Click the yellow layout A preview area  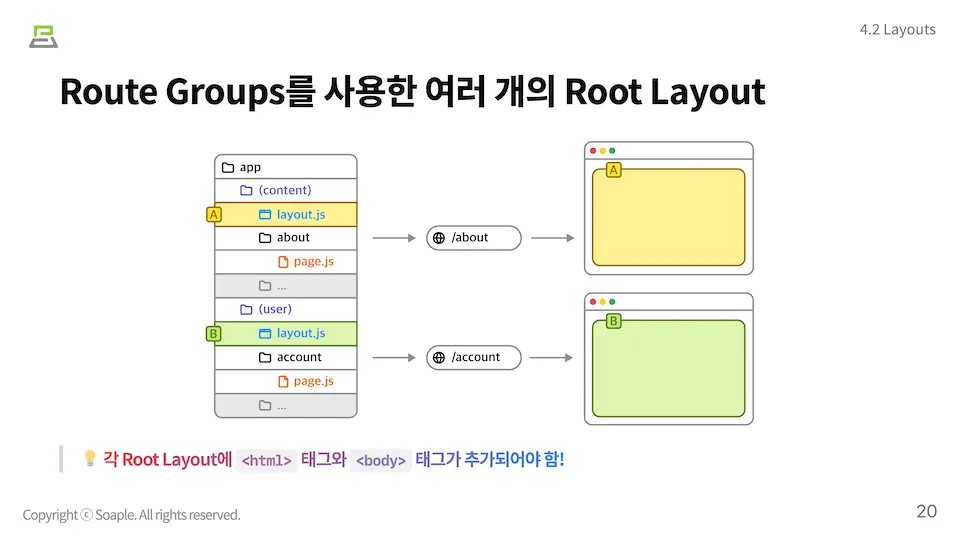point(669,217)
